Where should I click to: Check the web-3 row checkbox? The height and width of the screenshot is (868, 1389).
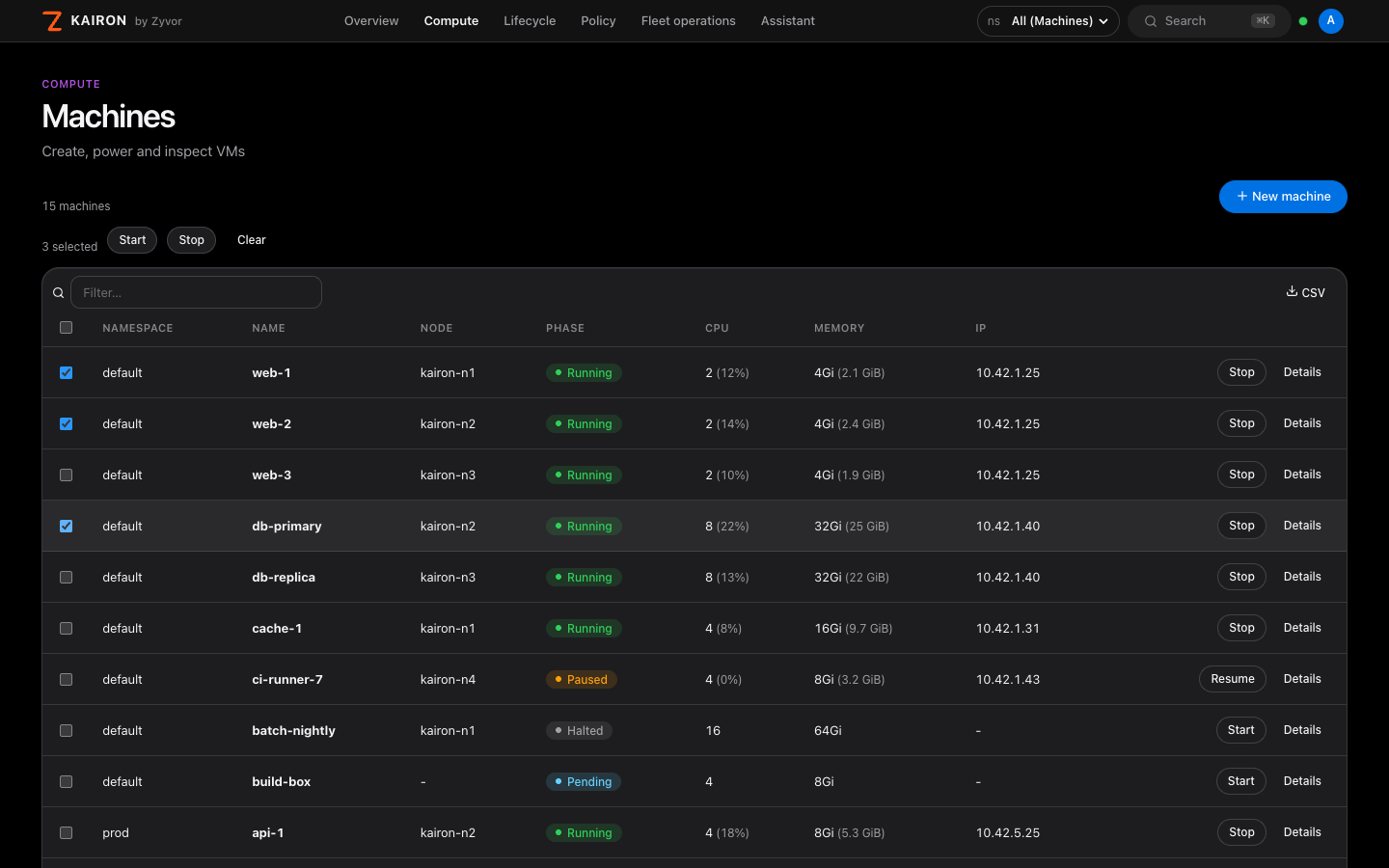click(67, 475)
